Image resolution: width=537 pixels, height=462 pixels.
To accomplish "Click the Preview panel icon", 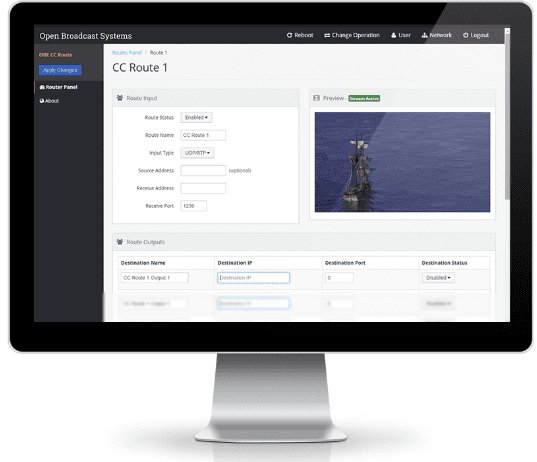I will tap(316, 98).
